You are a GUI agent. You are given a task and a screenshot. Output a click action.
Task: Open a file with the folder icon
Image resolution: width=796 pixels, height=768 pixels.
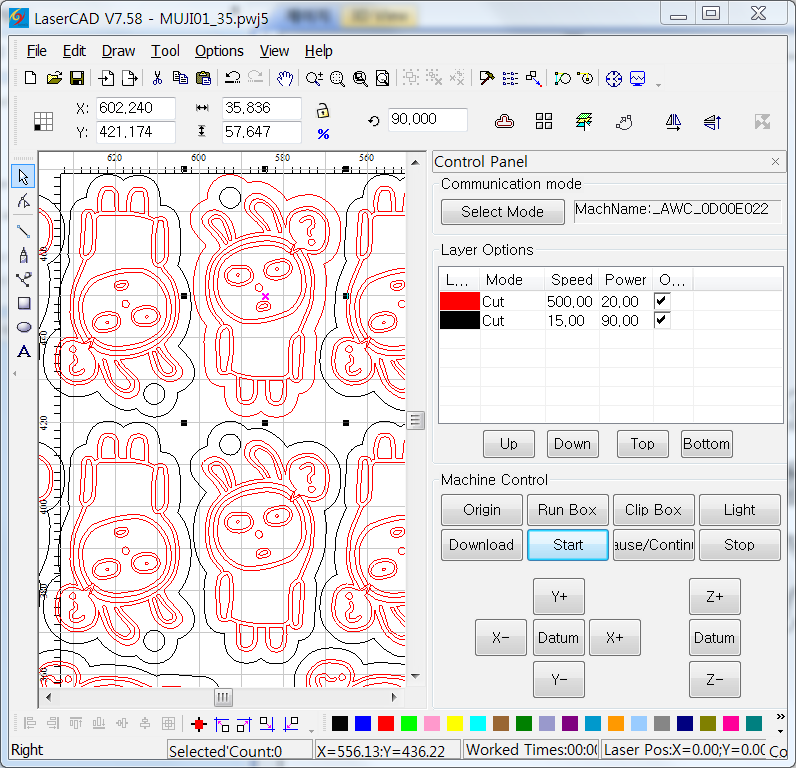54,78
